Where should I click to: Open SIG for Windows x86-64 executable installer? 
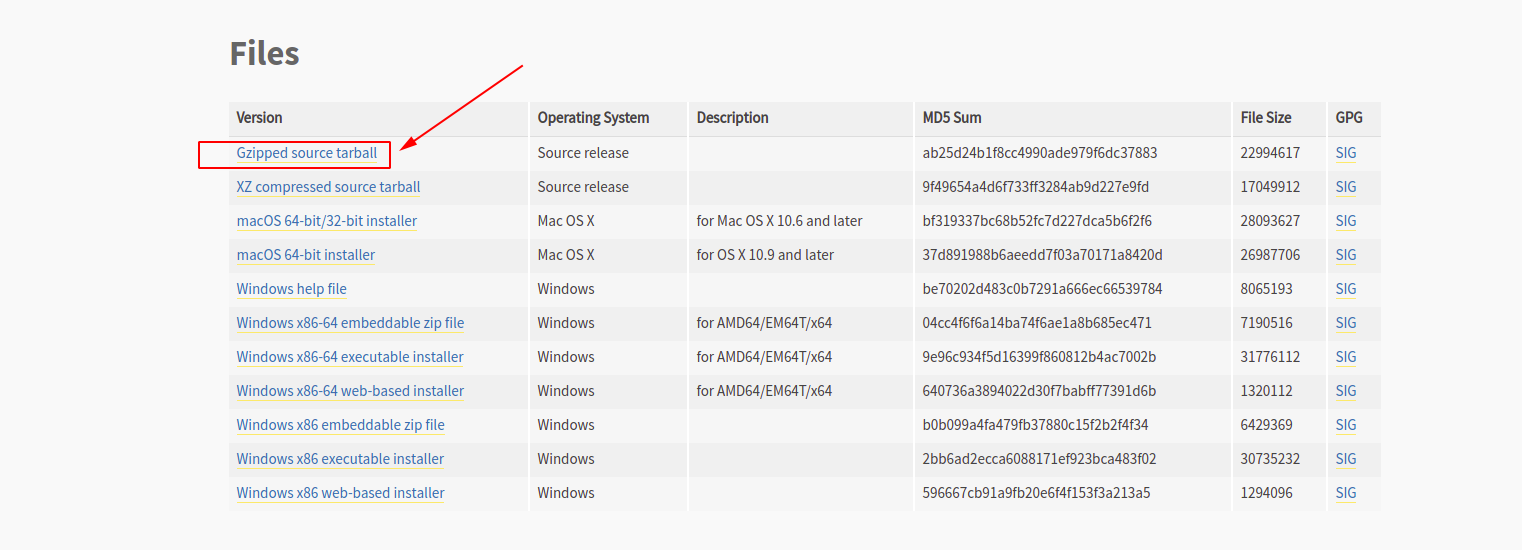click(x=1346, y=357)
